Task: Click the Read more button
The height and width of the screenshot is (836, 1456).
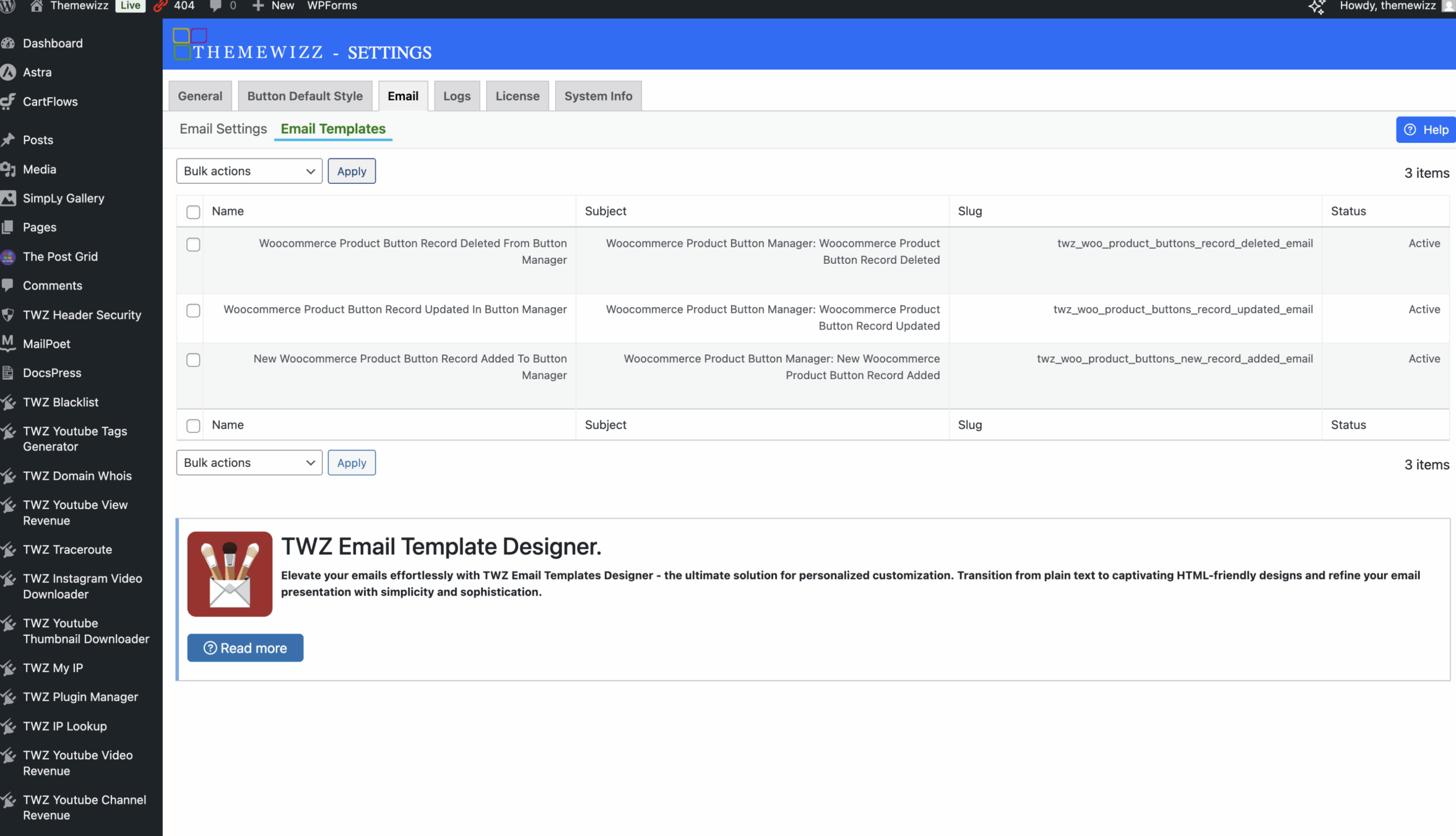Action: 245,648
